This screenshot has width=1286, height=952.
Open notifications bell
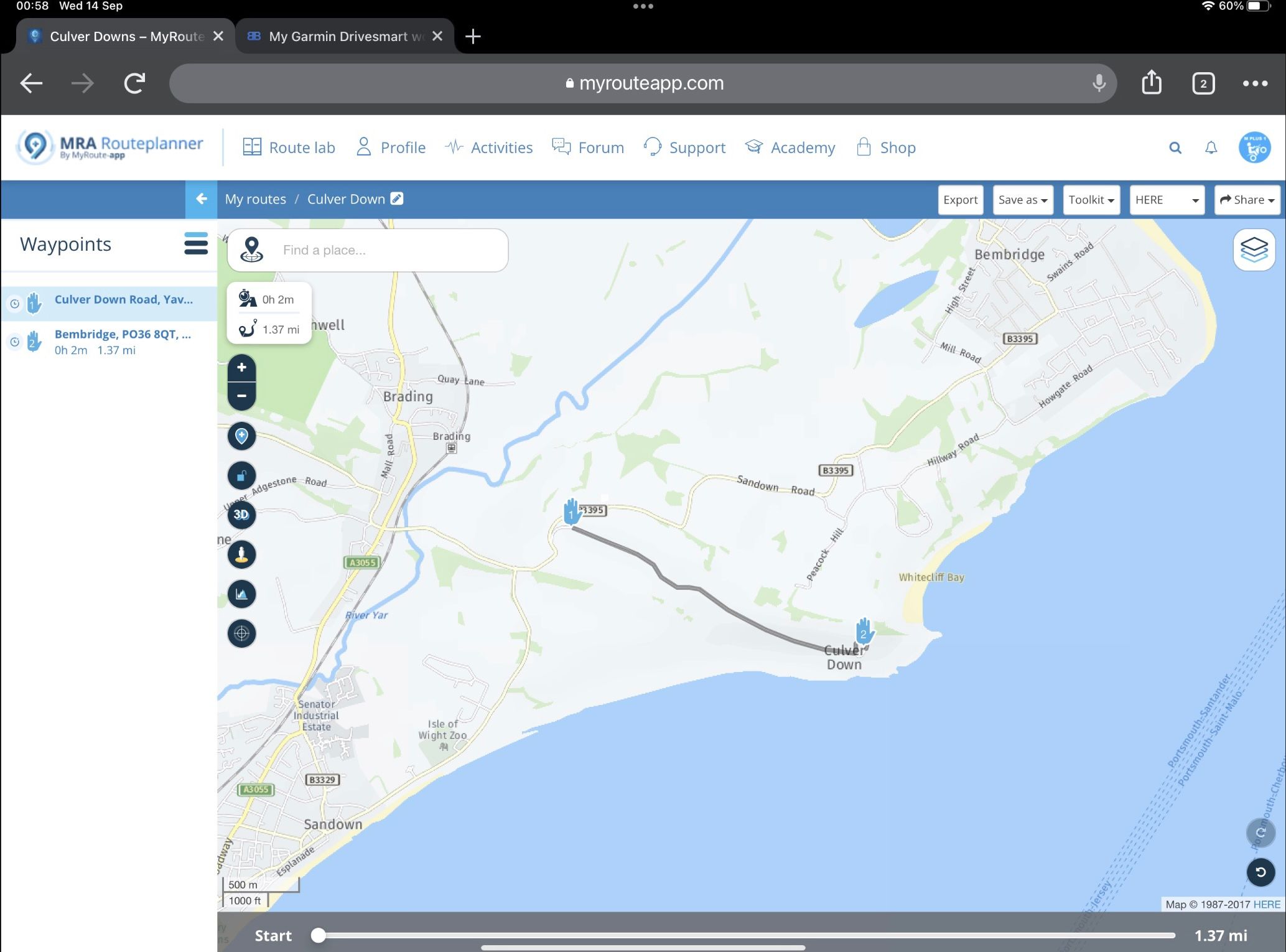(x=1211, y=147)
